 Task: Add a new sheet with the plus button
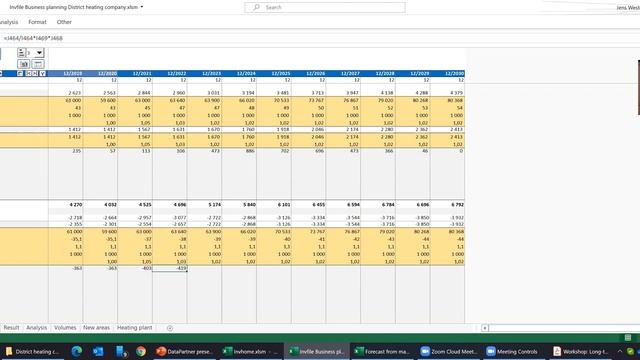pyautogui.click(x=170, y=328)
